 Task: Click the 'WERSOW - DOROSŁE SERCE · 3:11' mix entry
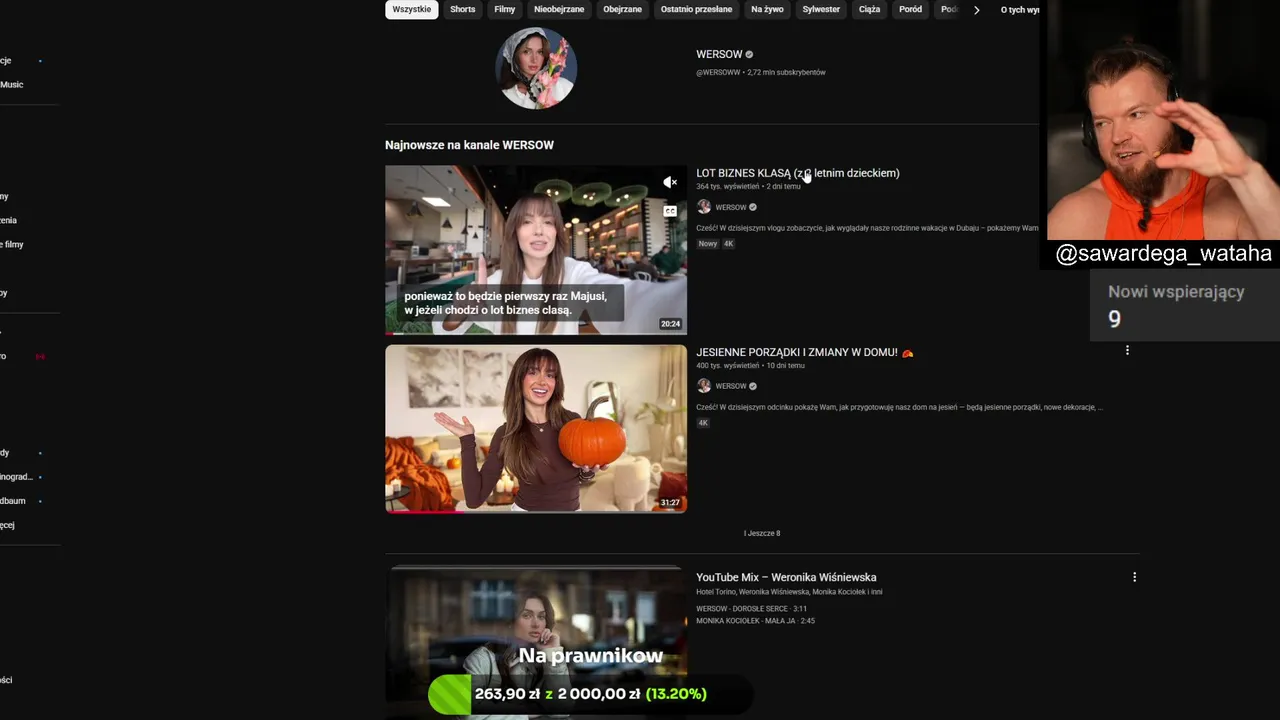[x=751, y=608]
